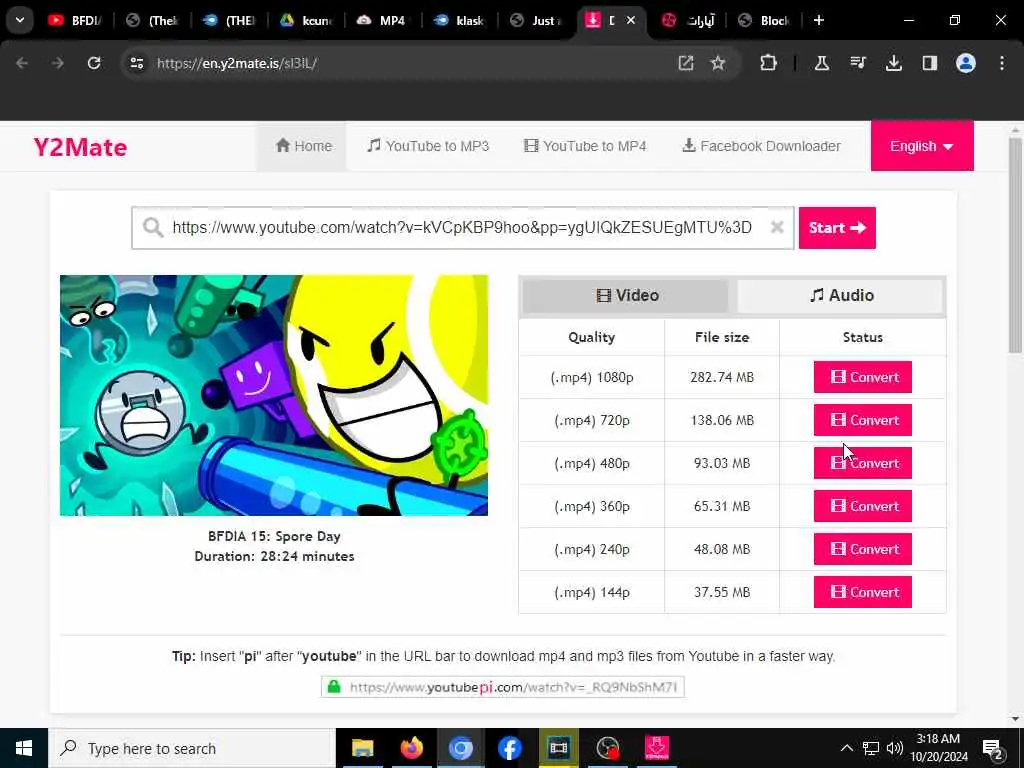Open the page in app icon in the address bar
This screenshot has width=1024, height=768.
point(685,63)
